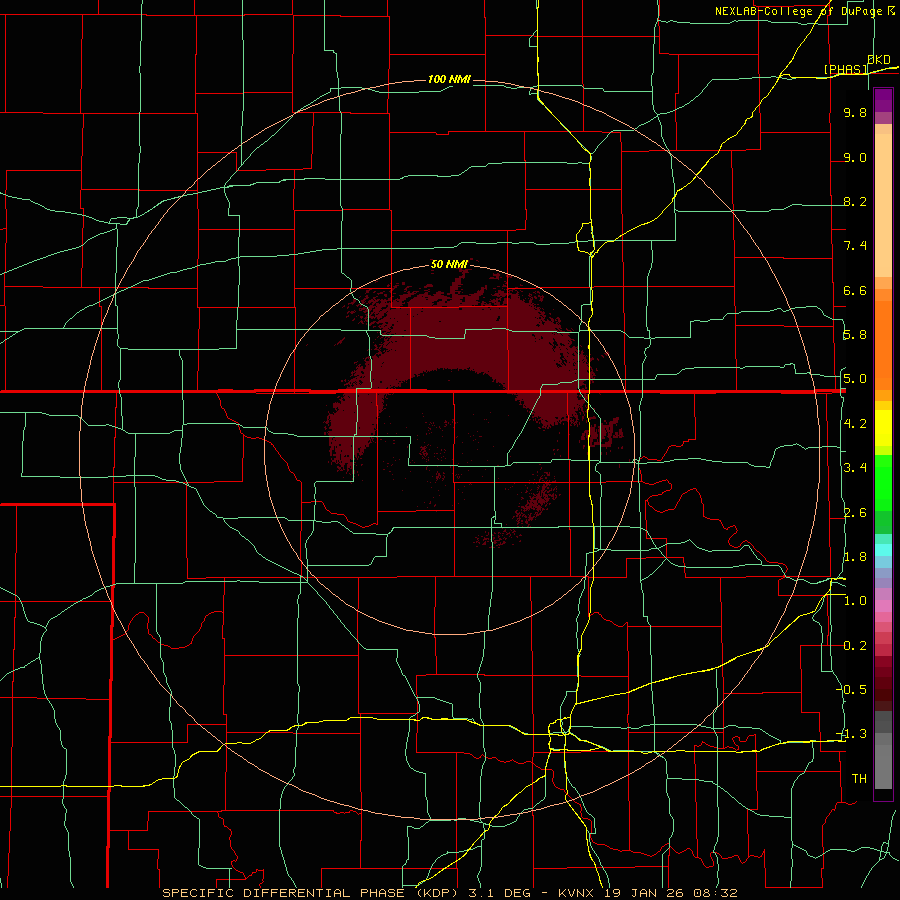Select the 9.8 value on the scale

[855, 113]
